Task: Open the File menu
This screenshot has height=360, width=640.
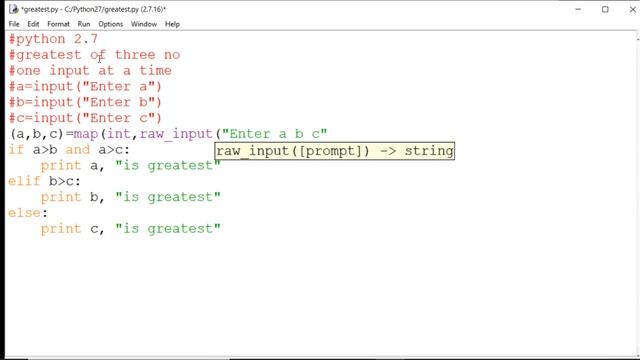Action: pyautogui.click(x=14, y=24)
